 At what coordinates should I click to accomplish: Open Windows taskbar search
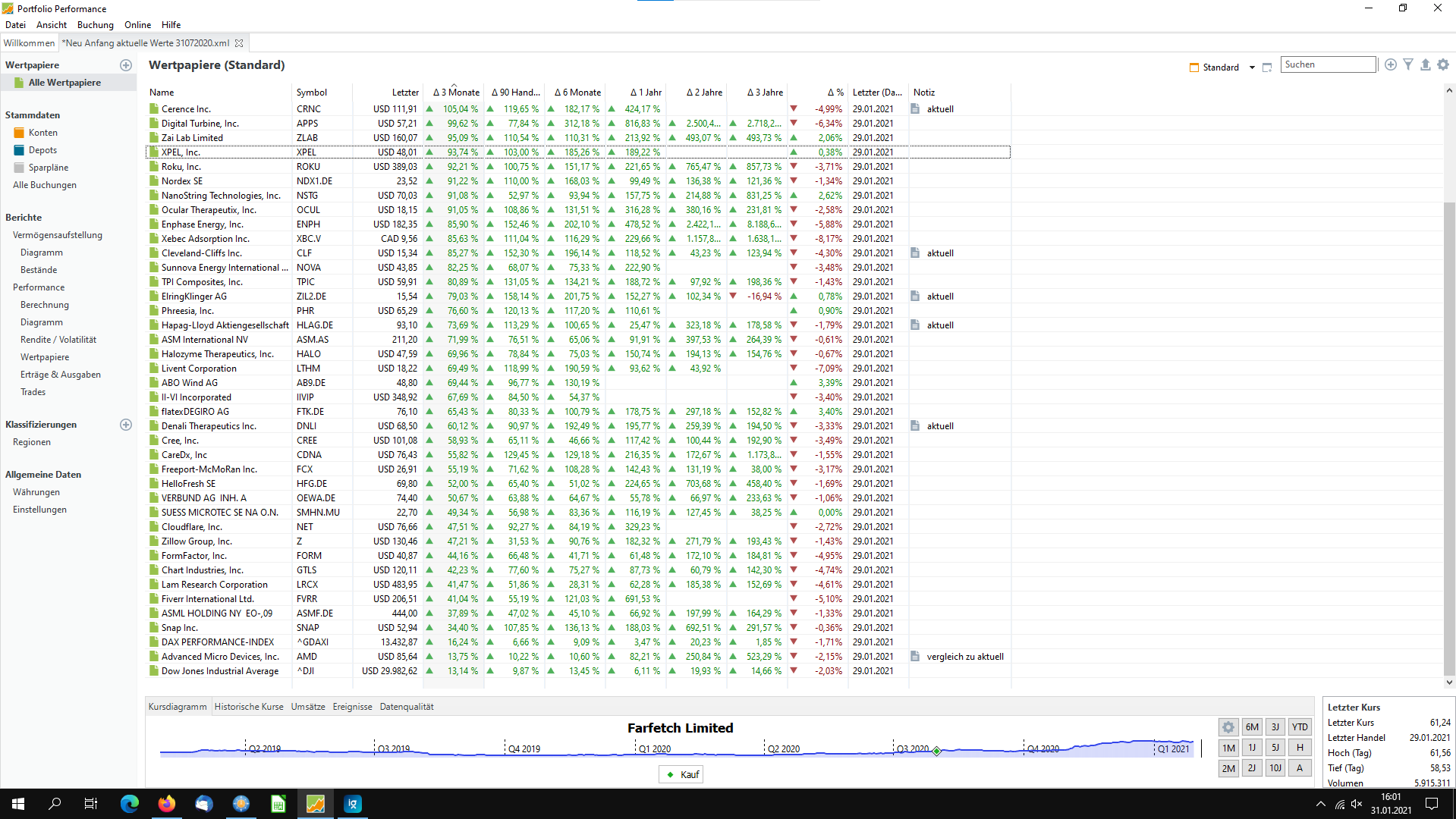coord(55,804)
